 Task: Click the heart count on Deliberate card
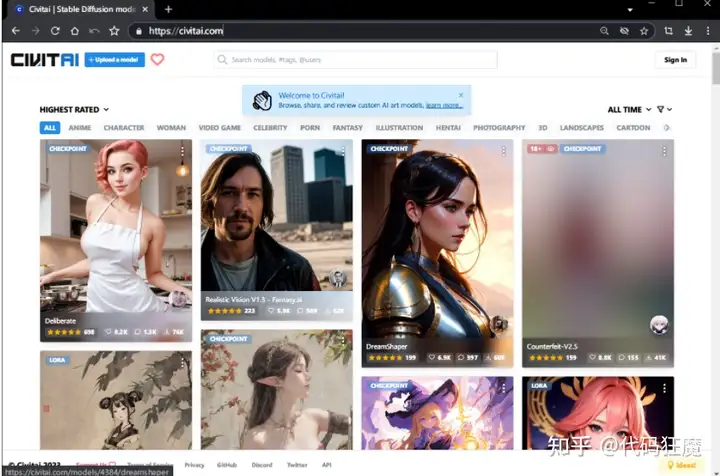tap(116, 331)
